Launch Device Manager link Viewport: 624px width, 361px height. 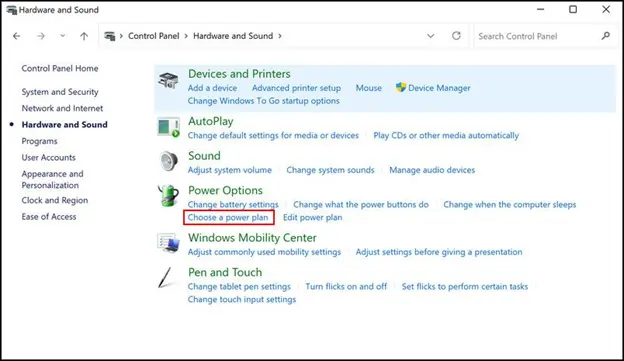pyautogui.click(x=439, y=88)
